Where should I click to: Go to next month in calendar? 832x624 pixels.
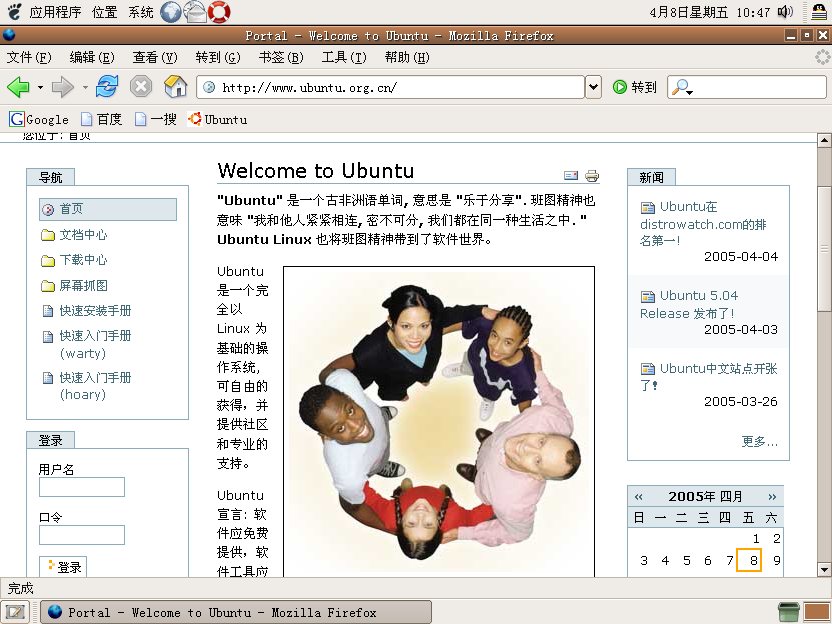772,497
